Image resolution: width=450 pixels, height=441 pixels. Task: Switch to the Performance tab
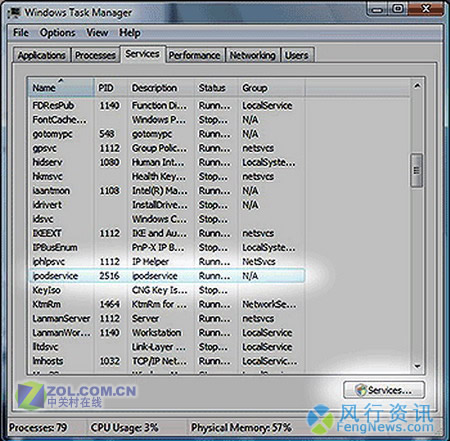[194, 55]
